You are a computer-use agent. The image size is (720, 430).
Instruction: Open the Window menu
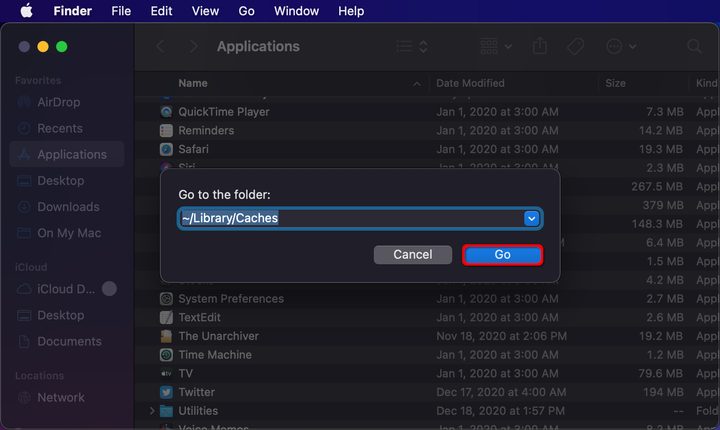pyautogui.click(x=296, y=11)
